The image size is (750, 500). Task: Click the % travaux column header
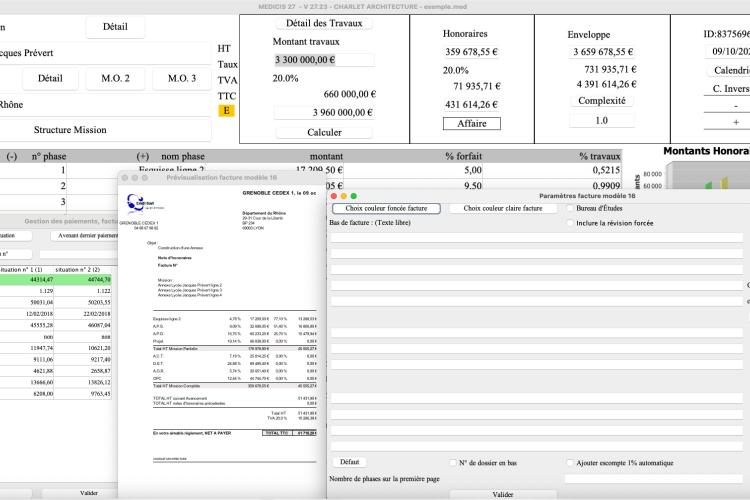[x=599, y=156]
